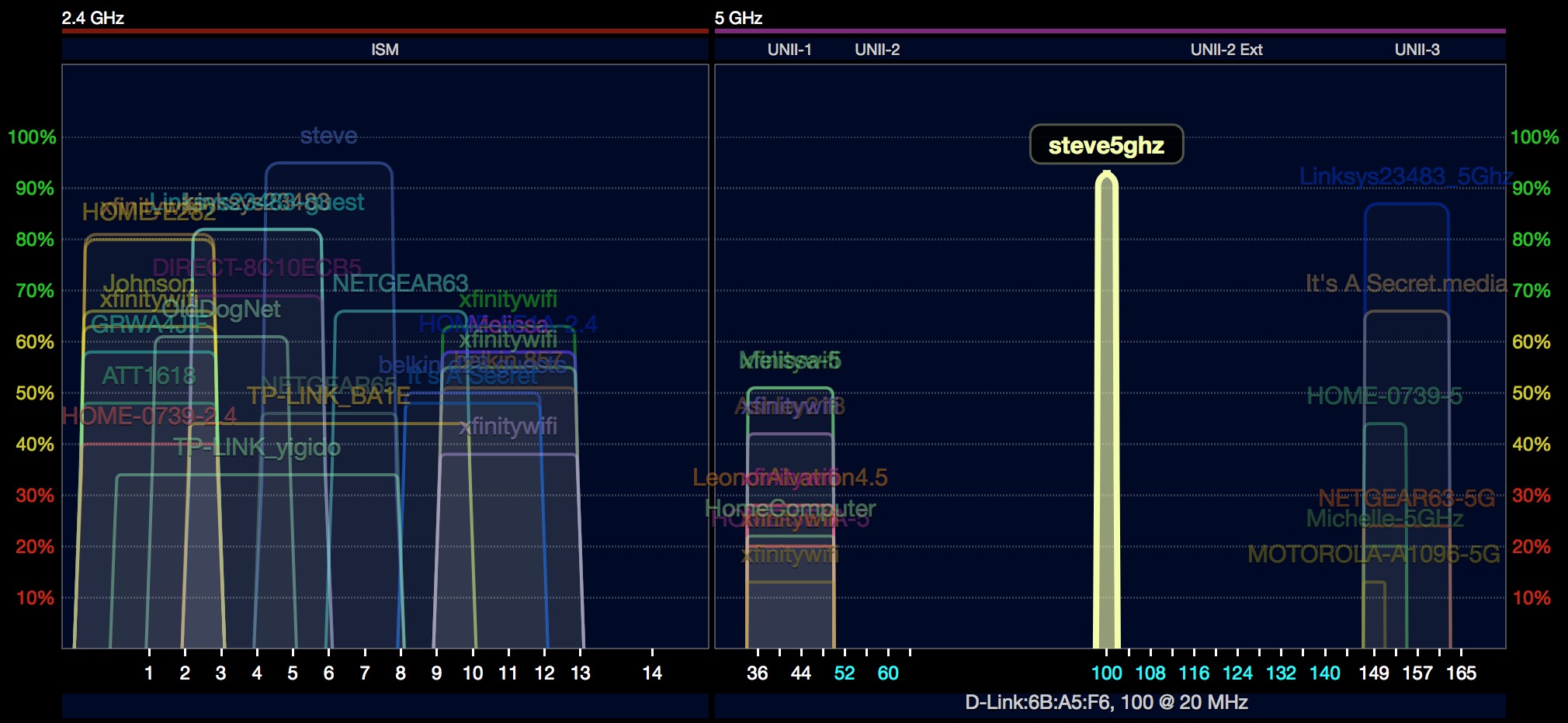
Task: Select the UNII-1 band label
Action: (789, 50)
